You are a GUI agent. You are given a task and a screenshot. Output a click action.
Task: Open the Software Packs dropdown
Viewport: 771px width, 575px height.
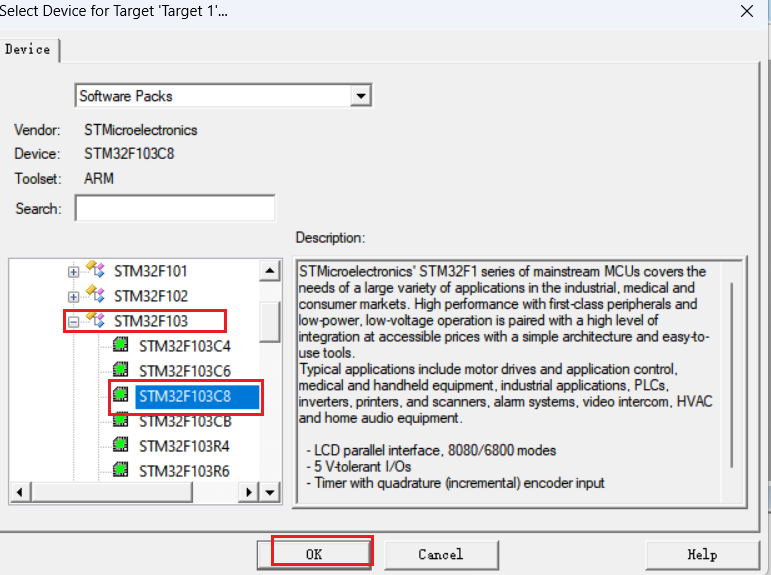point(361,96)
